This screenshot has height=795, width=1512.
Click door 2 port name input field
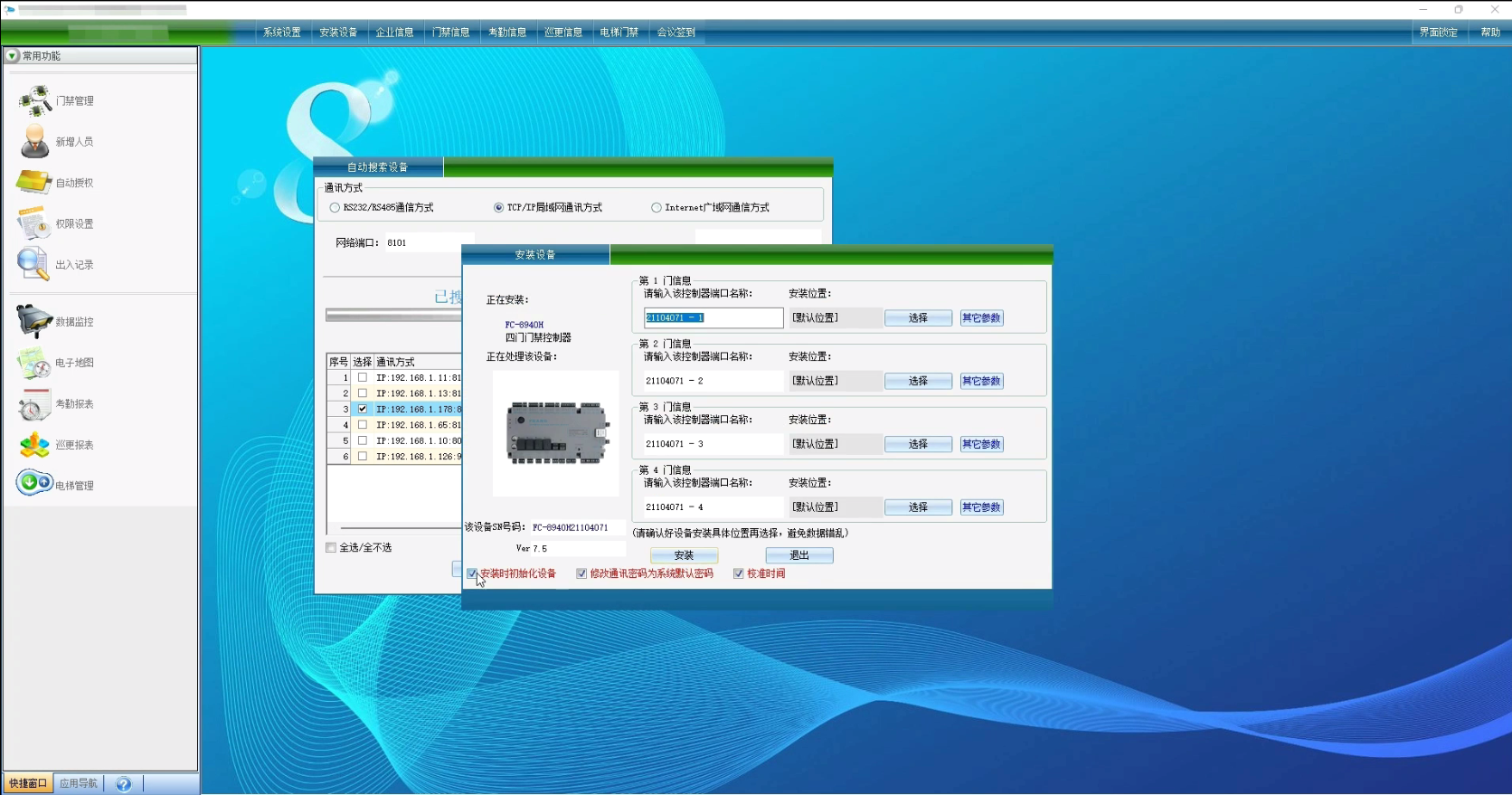pos(713,381)
